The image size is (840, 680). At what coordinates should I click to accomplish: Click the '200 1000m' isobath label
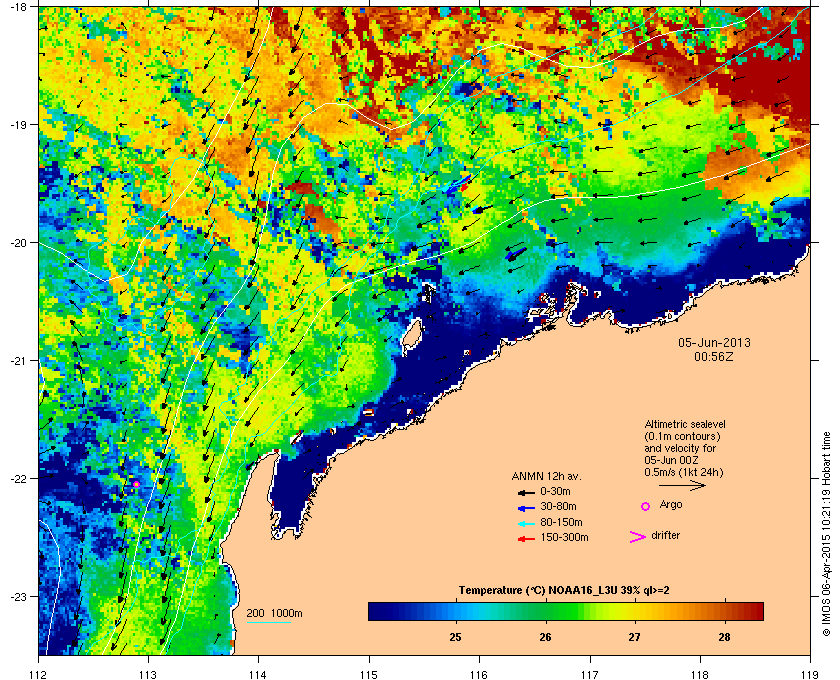click(x=274, y=614)
